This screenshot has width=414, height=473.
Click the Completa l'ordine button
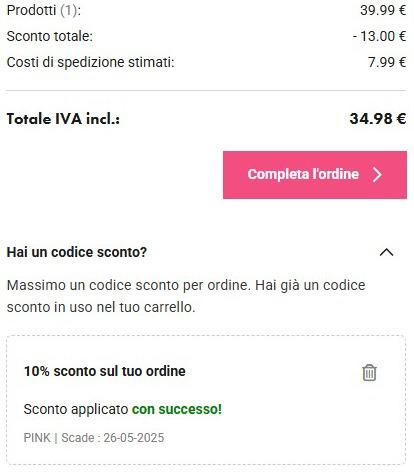click(x=315, y=175)
